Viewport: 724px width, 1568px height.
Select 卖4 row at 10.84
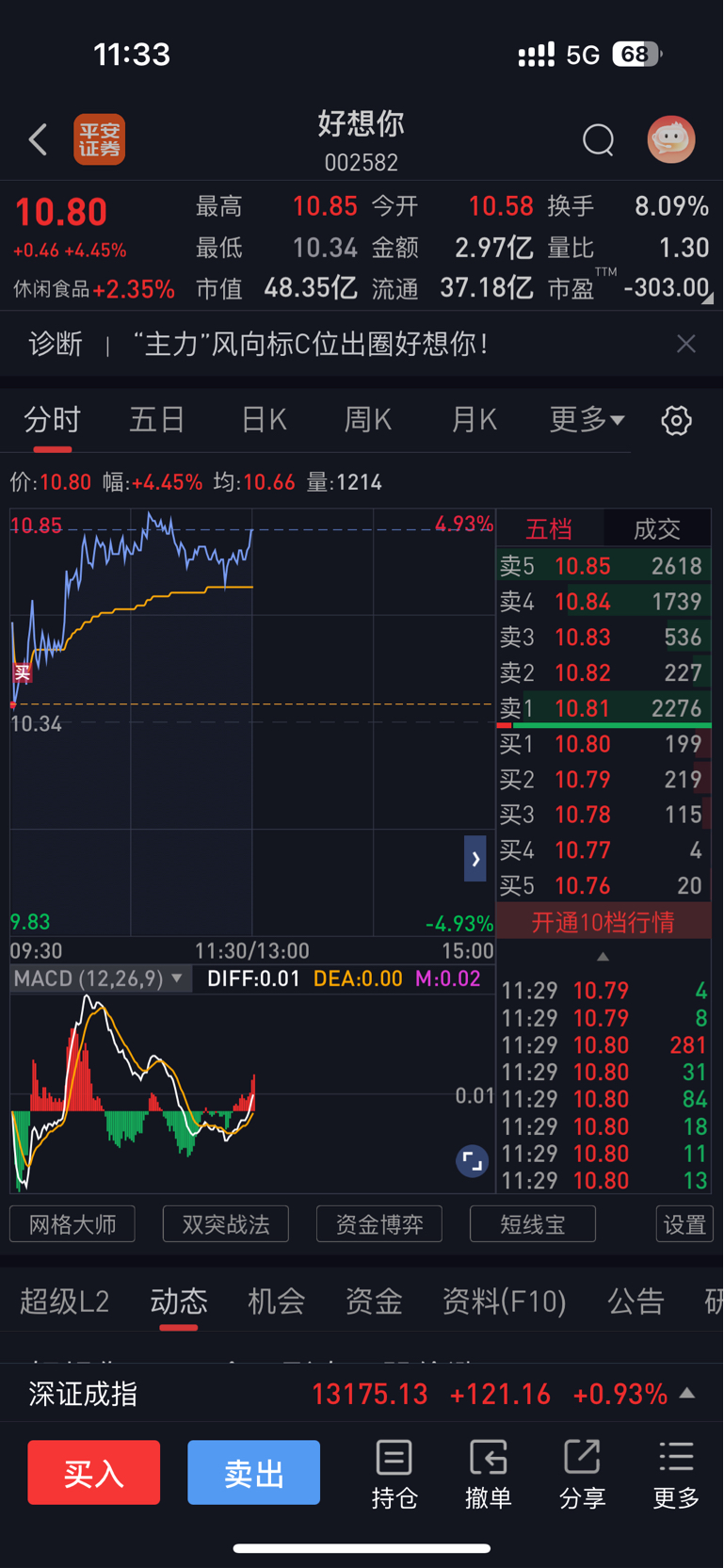[603, 602]
